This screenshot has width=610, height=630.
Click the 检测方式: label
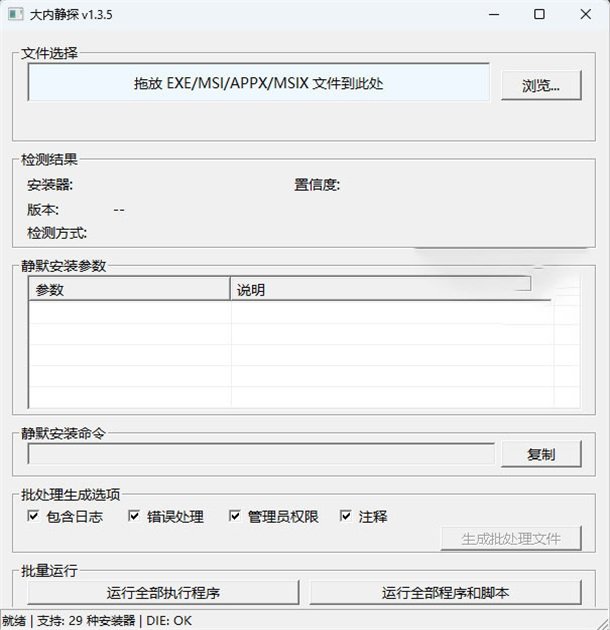(57, 233)
